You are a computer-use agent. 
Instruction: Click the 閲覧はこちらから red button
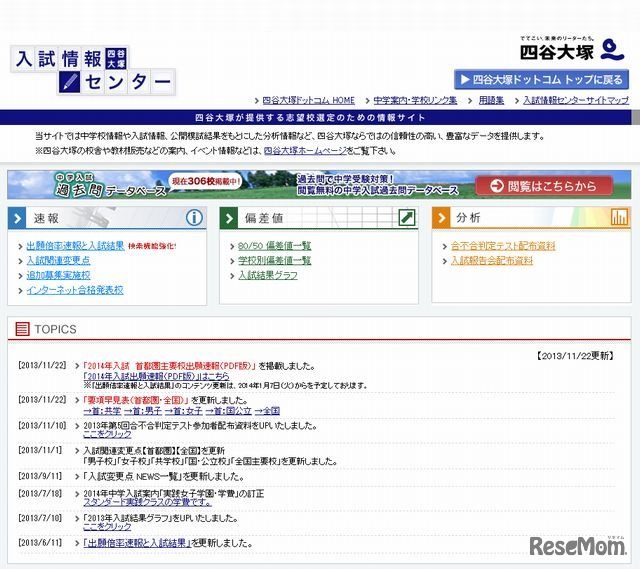[544, 186]
